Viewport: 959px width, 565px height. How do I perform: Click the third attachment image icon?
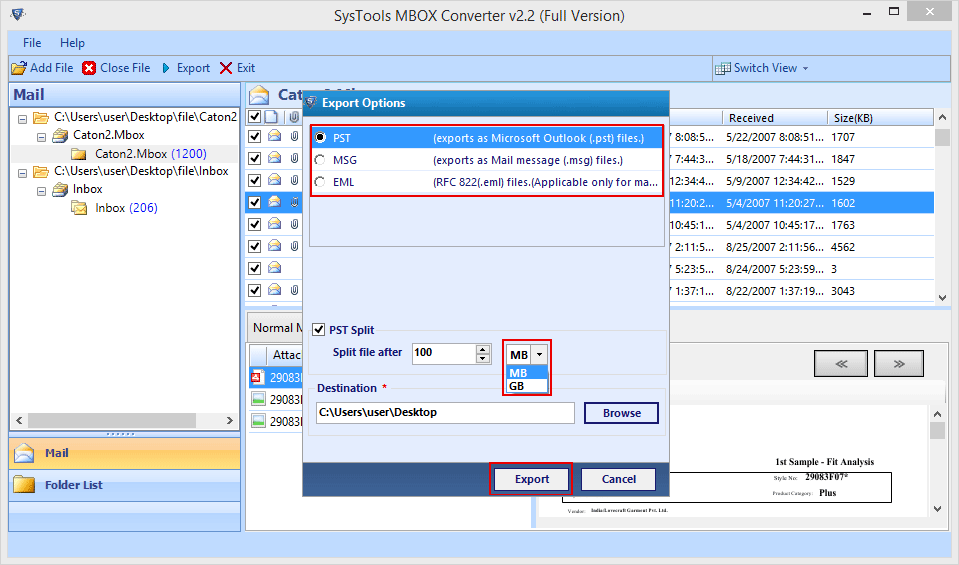point(259,421)
